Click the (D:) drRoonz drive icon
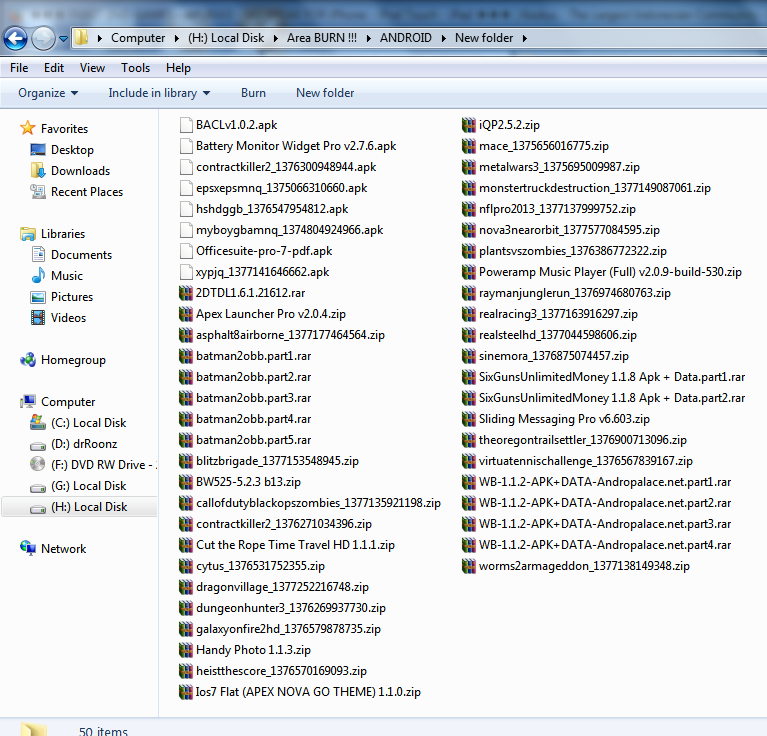This screenshot has height=736, width=767. (x=38, y=445)
